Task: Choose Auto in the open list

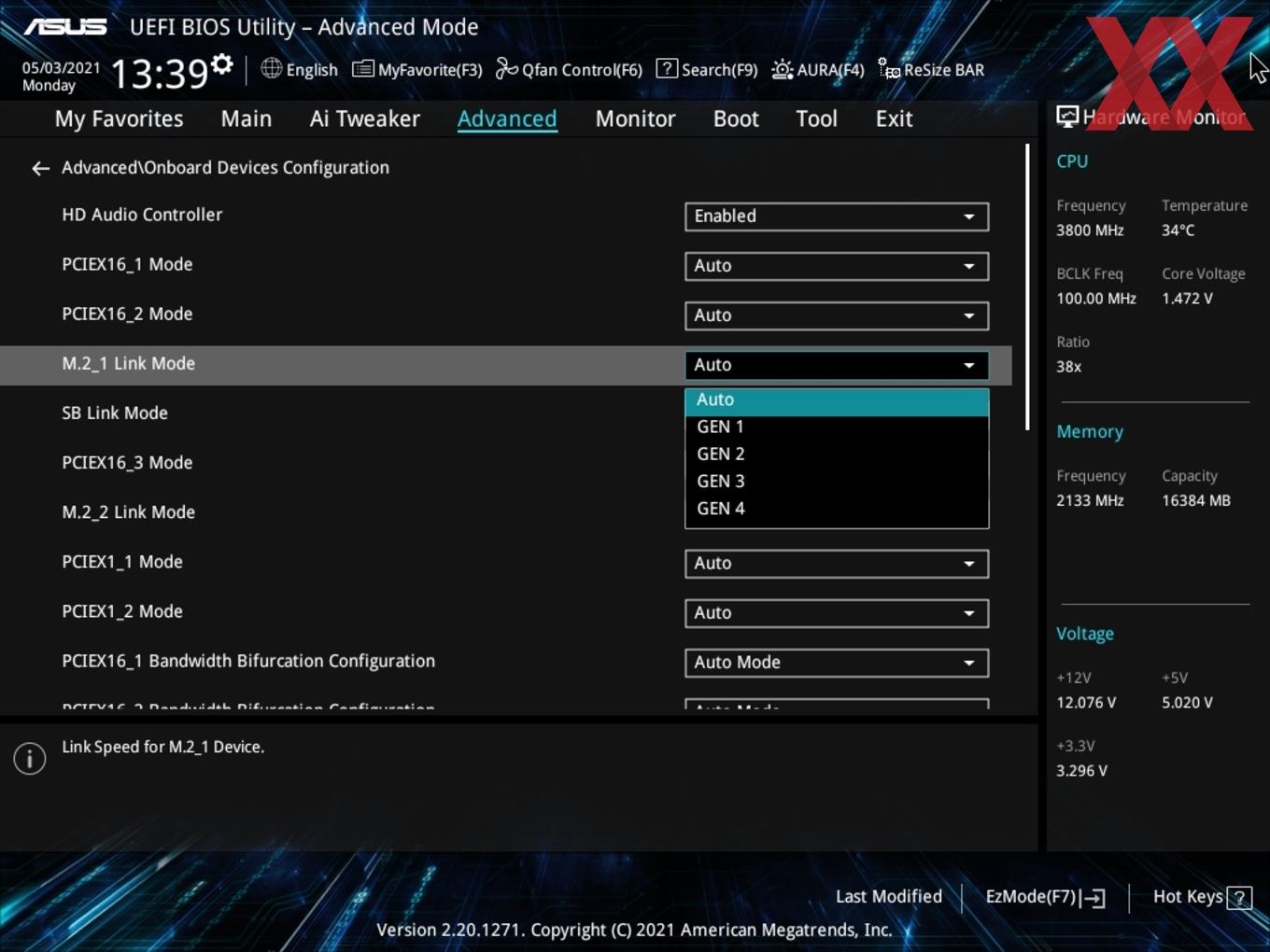Action: pyautogui.click(x=837, y=399)
